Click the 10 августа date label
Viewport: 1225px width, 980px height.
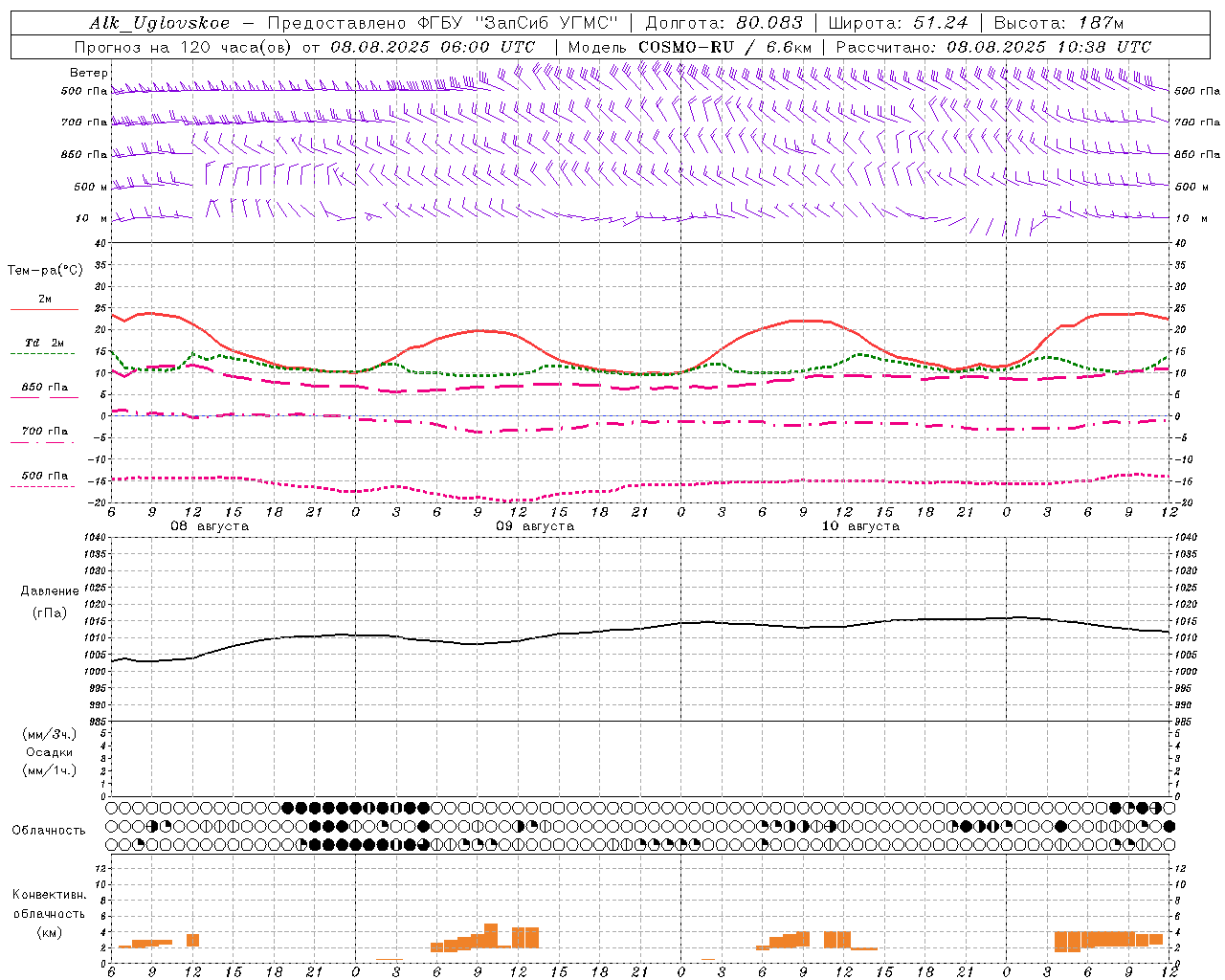tap(860, 526)
